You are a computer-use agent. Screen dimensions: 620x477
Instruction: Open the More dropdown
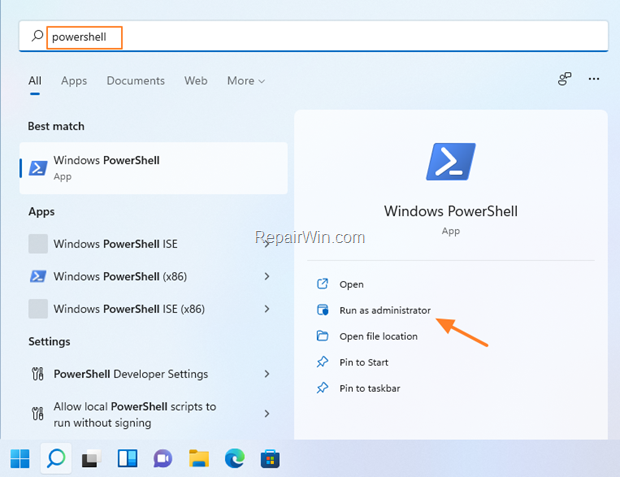coord(246,81)
